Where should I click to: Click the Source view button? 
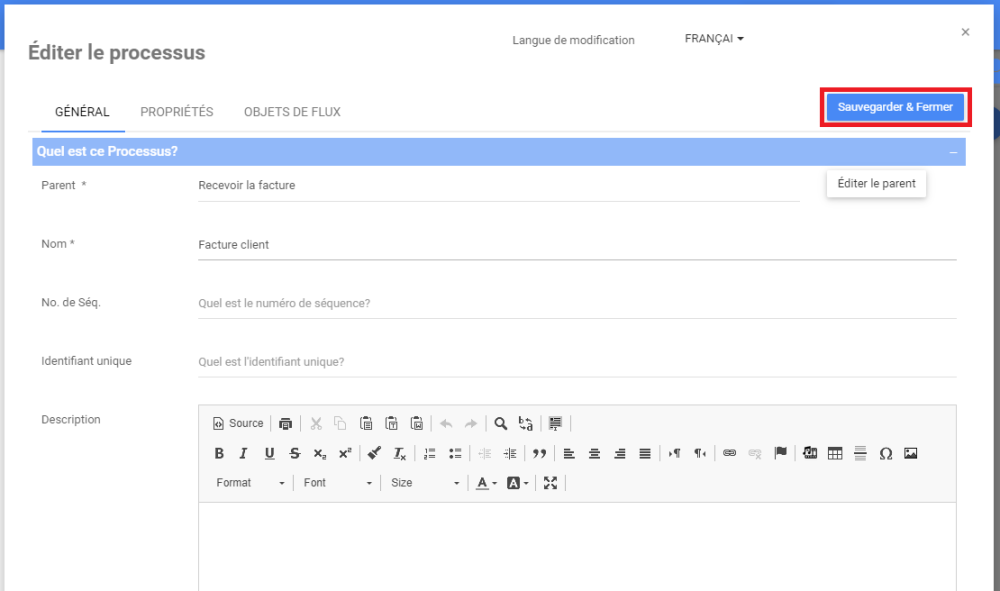(238, 423)
